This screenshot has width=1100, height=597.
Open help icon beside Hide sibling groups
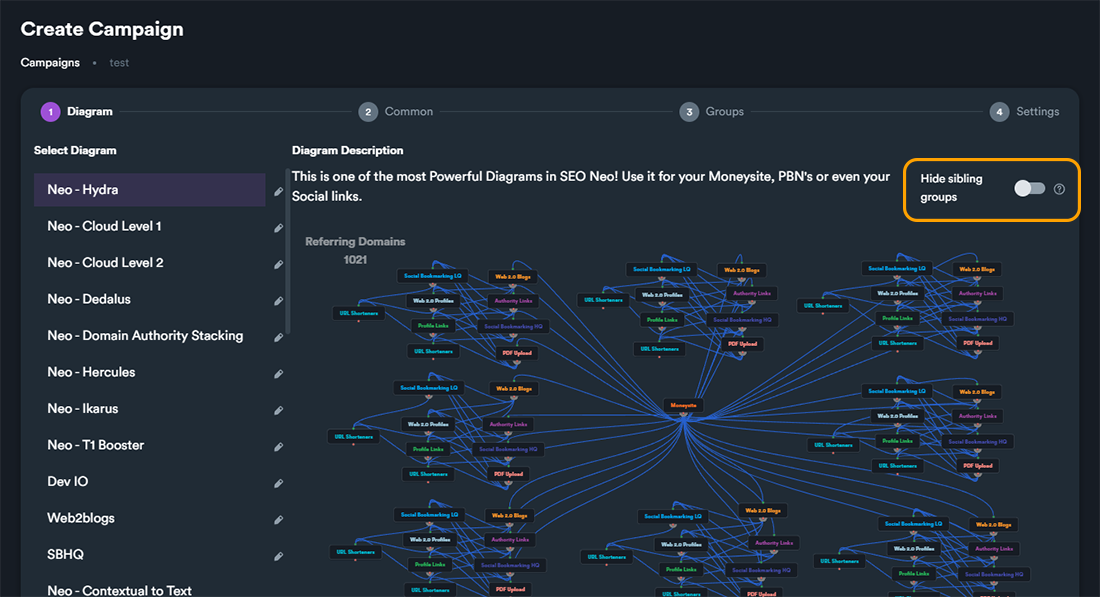(x=1059, y=189)
